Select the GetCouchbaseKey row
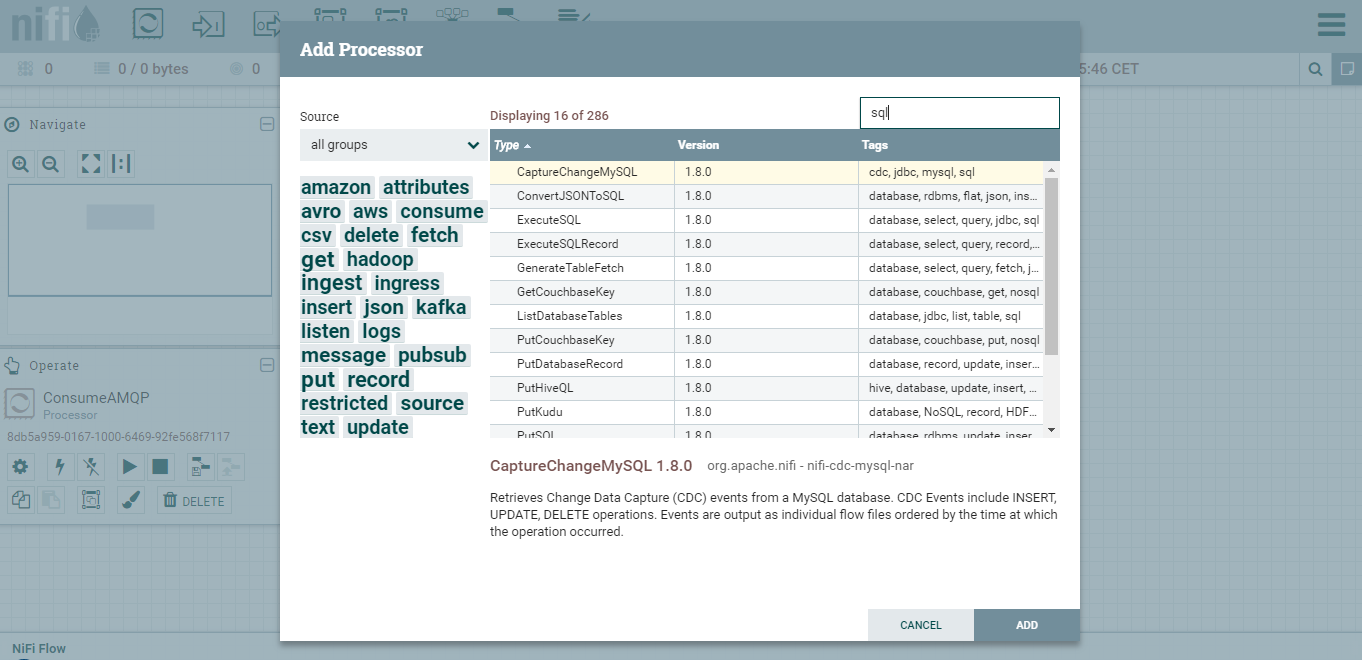The width and height of the screenshot is (1362, 660). tap(767, 292)
